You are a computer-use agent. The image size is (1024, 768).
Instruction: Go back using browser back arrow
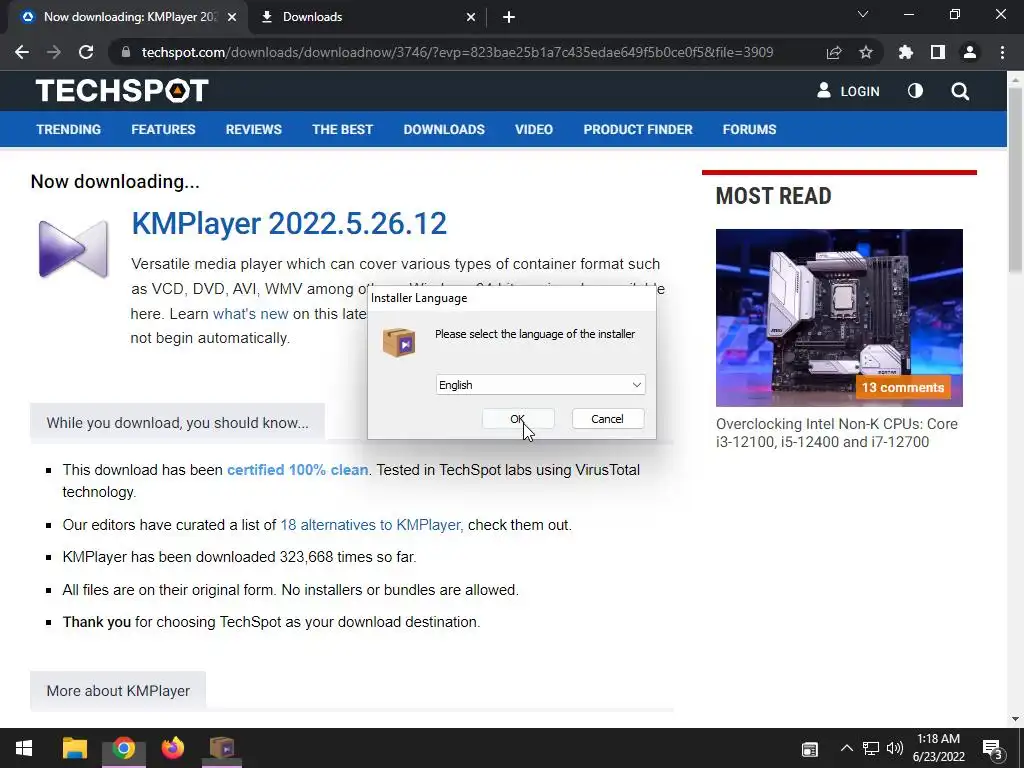click(x=22, y=52)
